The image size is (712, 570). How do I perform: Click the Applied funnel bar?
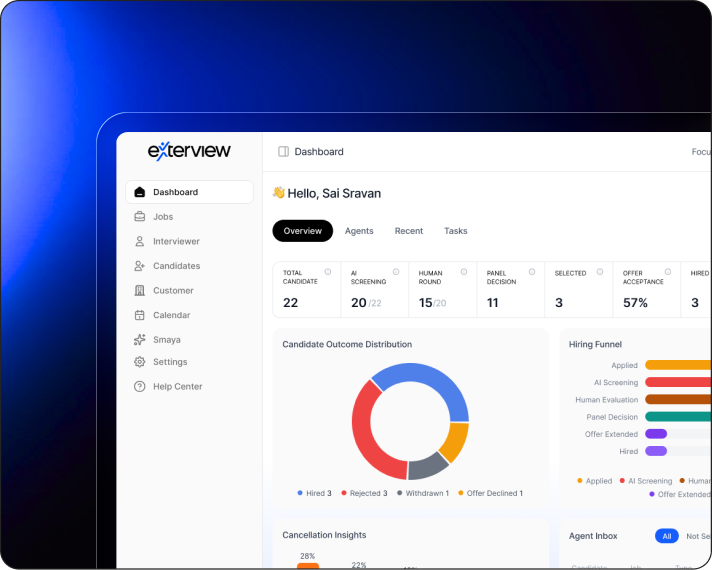coord(678,365)
